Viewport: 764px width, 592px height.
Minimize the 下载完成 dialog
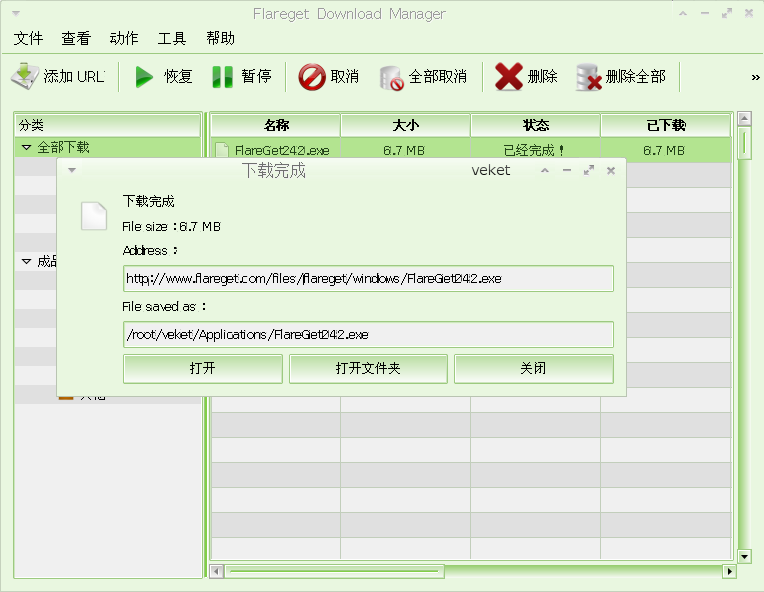[x=567, y=171]
